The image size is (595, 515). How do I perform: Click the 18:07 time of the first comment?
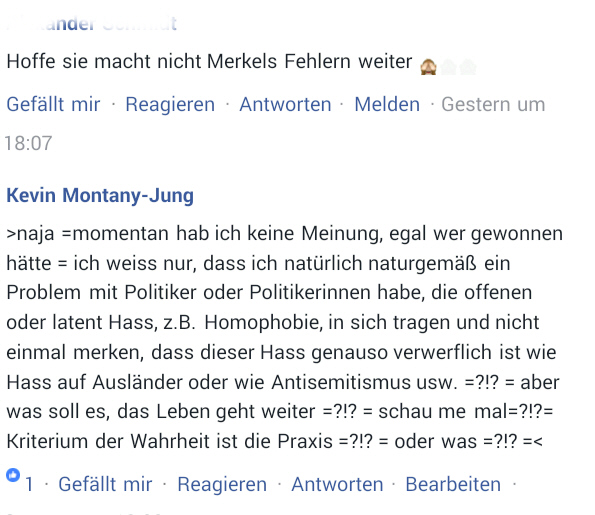(x=28, y=143)
